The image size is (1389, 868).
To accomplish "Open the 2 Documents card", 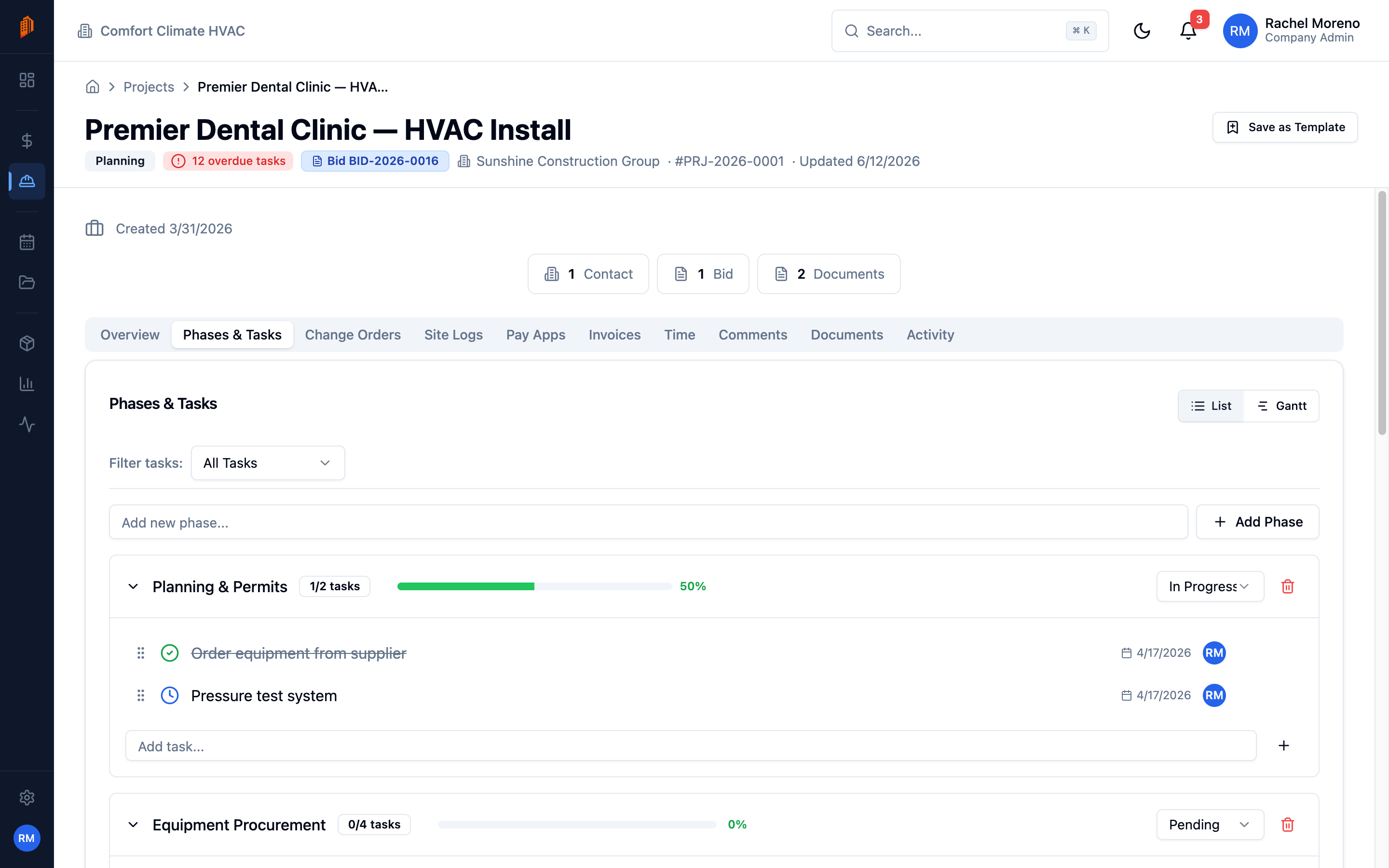I will click(828, 274).
